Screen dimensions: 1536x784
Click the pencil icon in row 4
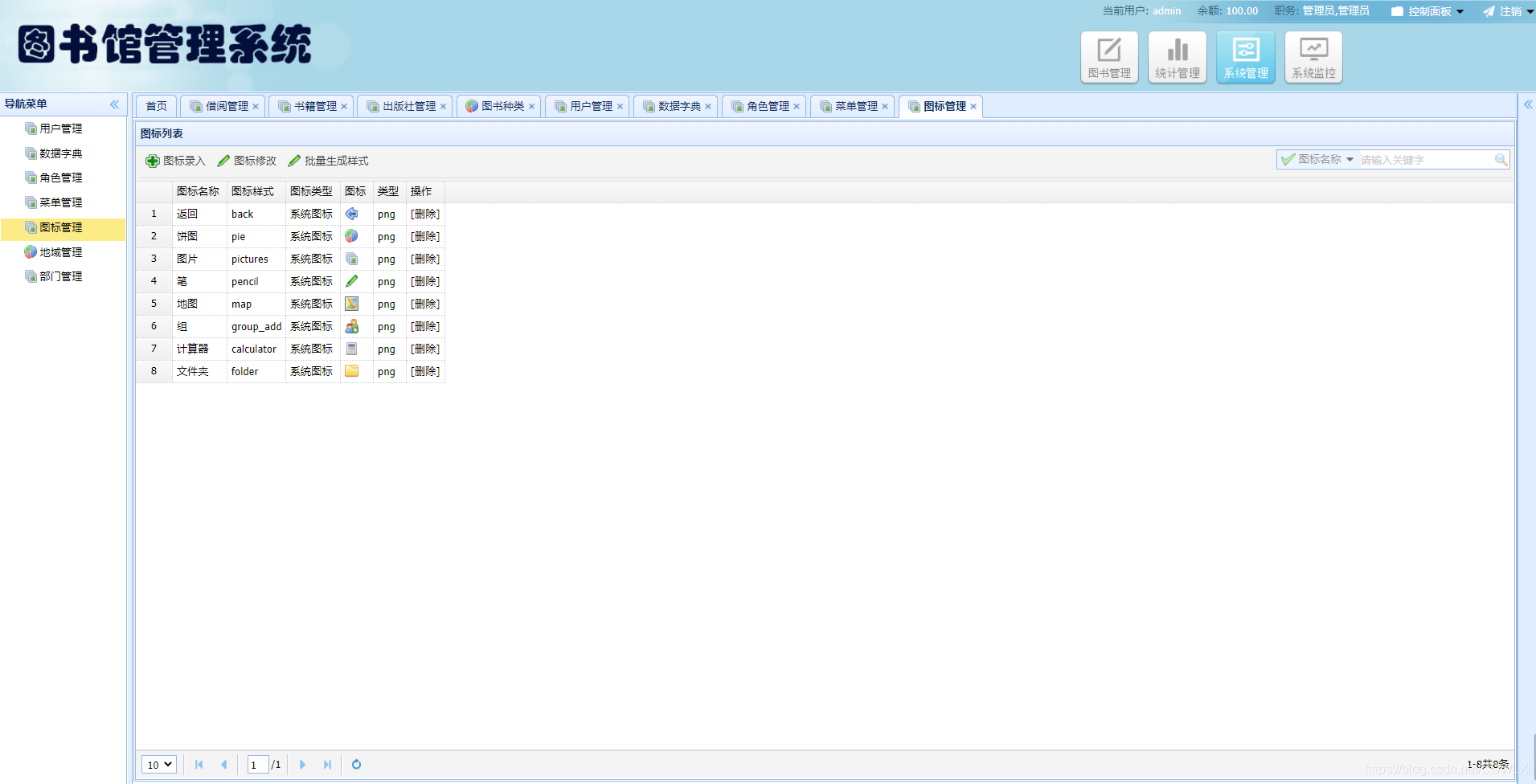coord(351,281)
